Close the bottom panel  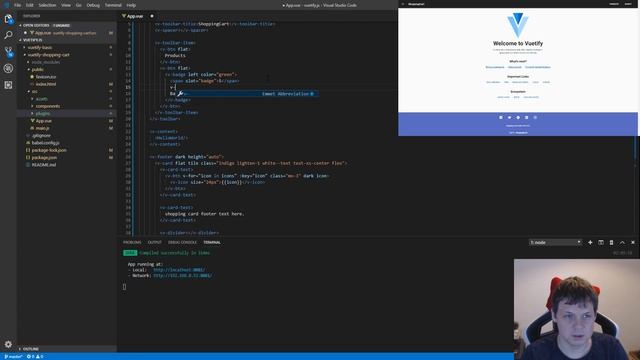click(633, 242)
